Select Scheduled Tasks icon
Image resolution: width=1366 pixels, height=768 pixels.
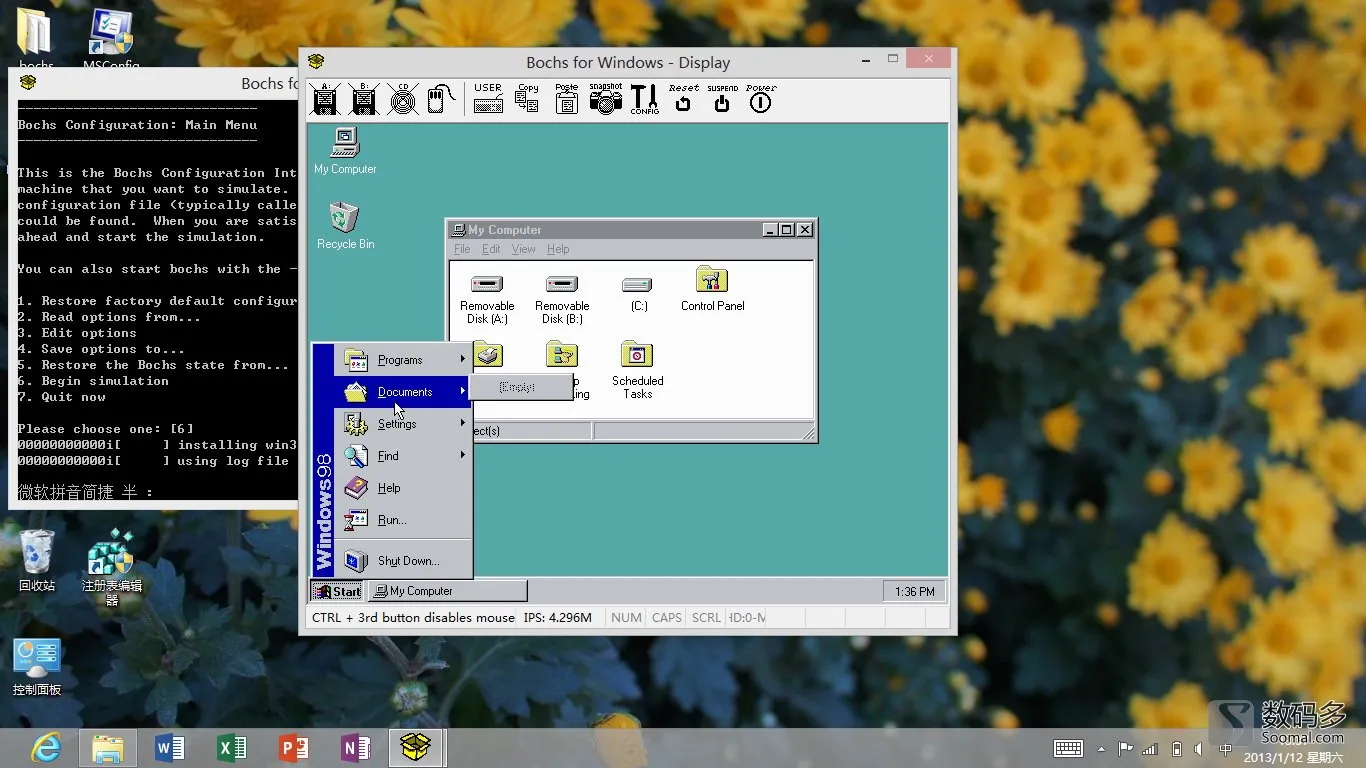637,370
